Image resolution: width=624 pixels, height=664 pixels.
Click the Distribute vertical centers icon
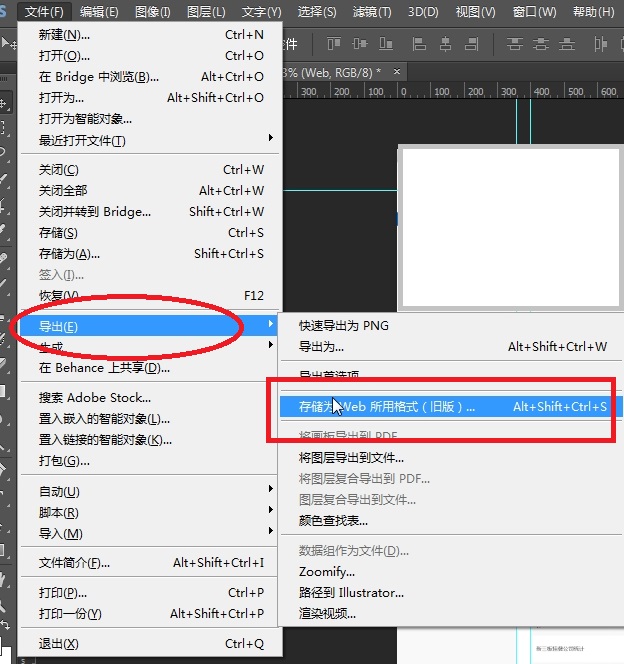(541, 44)
